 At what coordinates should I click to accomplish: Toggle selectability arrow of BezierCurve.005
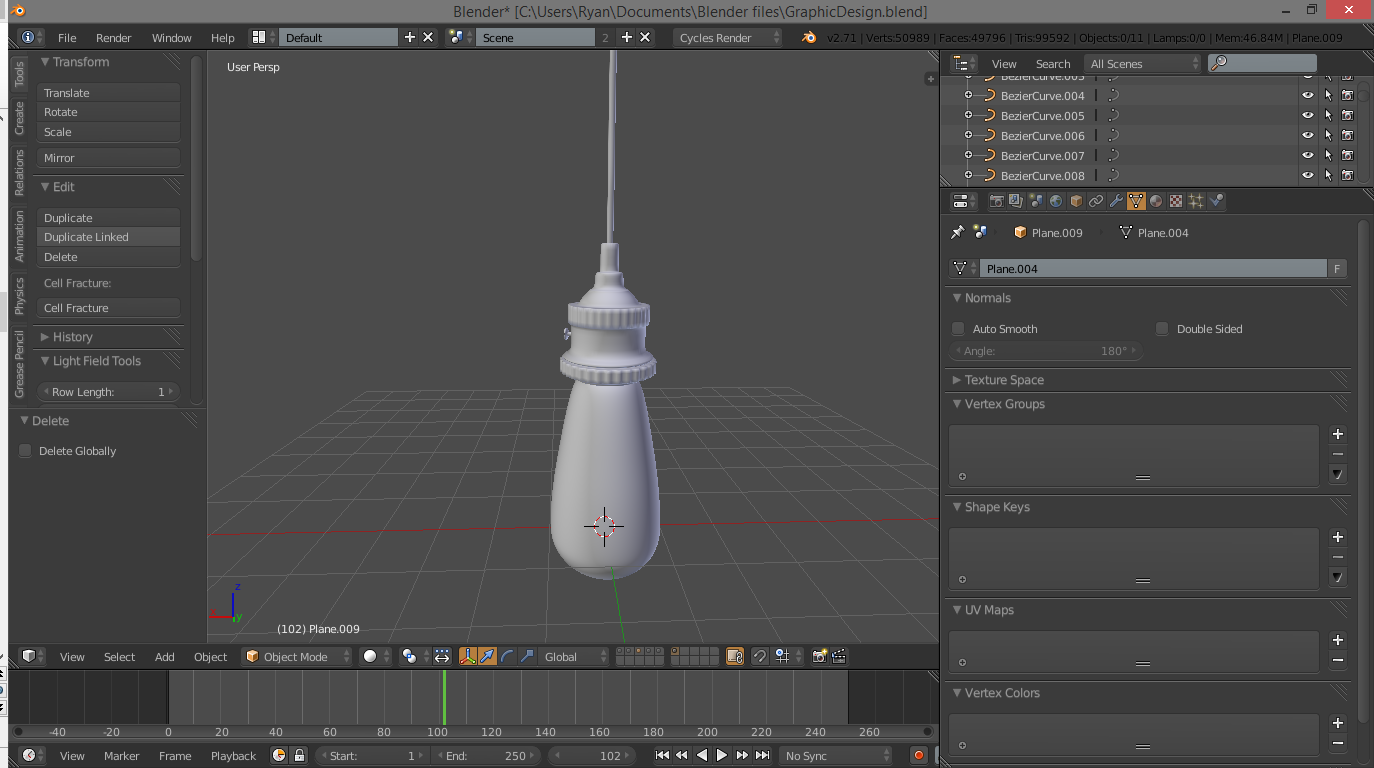click(x=1328, y=116)
